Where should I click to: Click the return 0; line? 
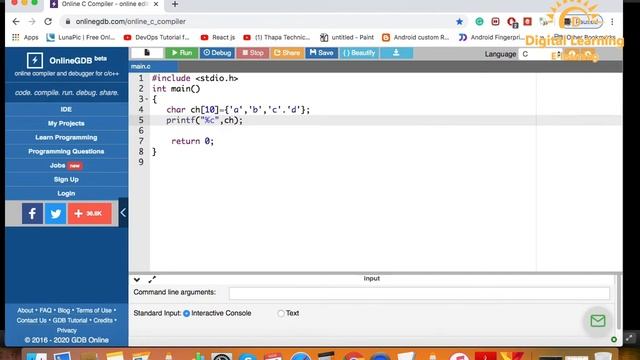pos(192,141)
